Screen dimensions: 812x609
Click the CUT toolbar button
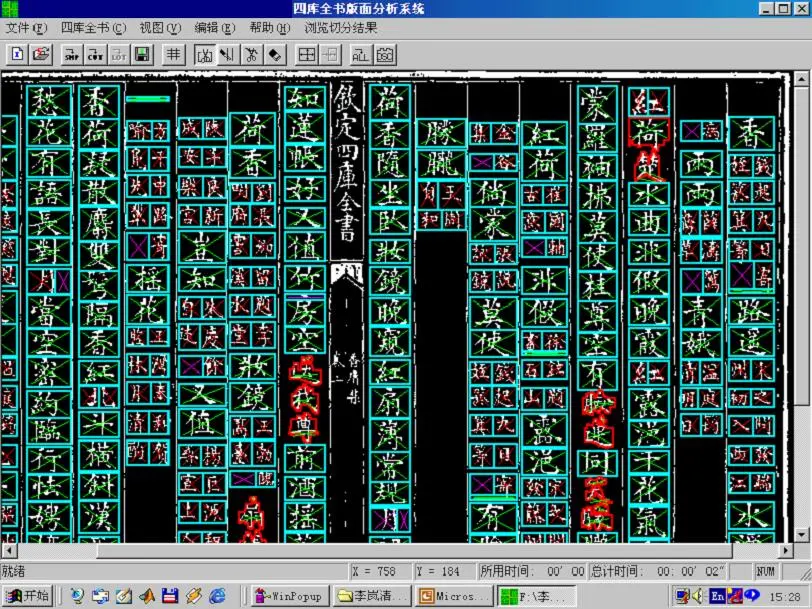coord(96,54)
